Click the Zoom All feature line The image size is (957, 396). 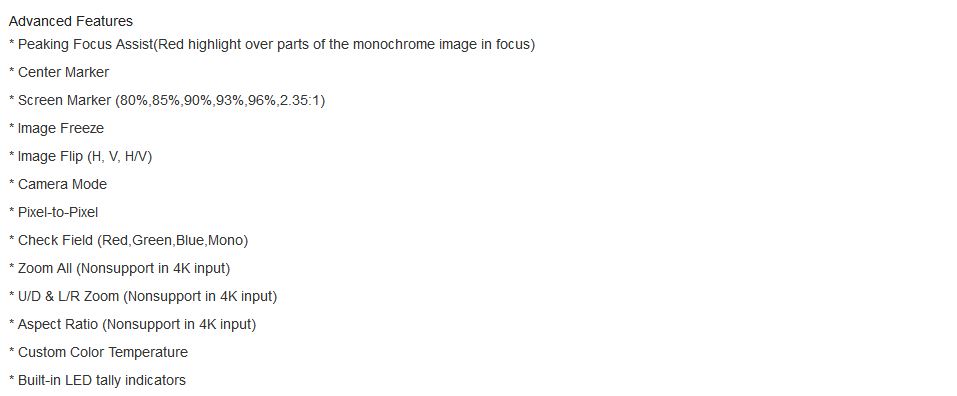pos(120,268)
